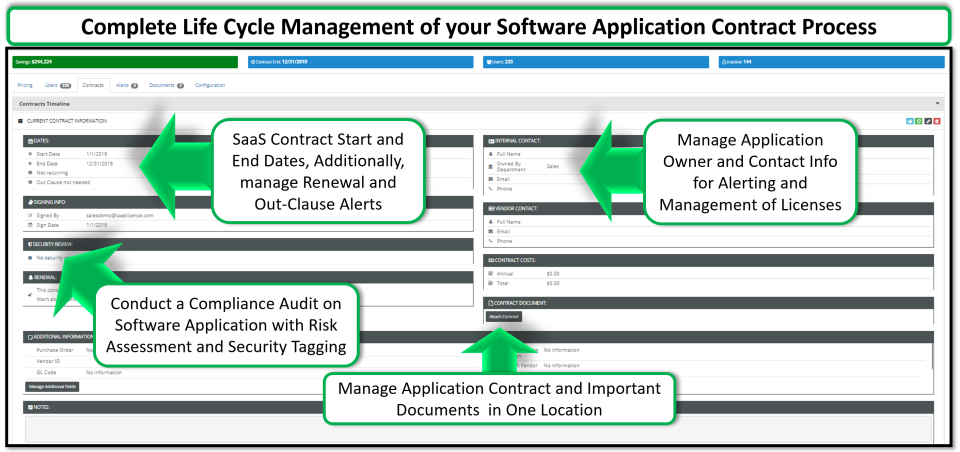Click the End Date value 12/31/2019
Viewport: 960px width, 452px height.
[x=100, y=164]
